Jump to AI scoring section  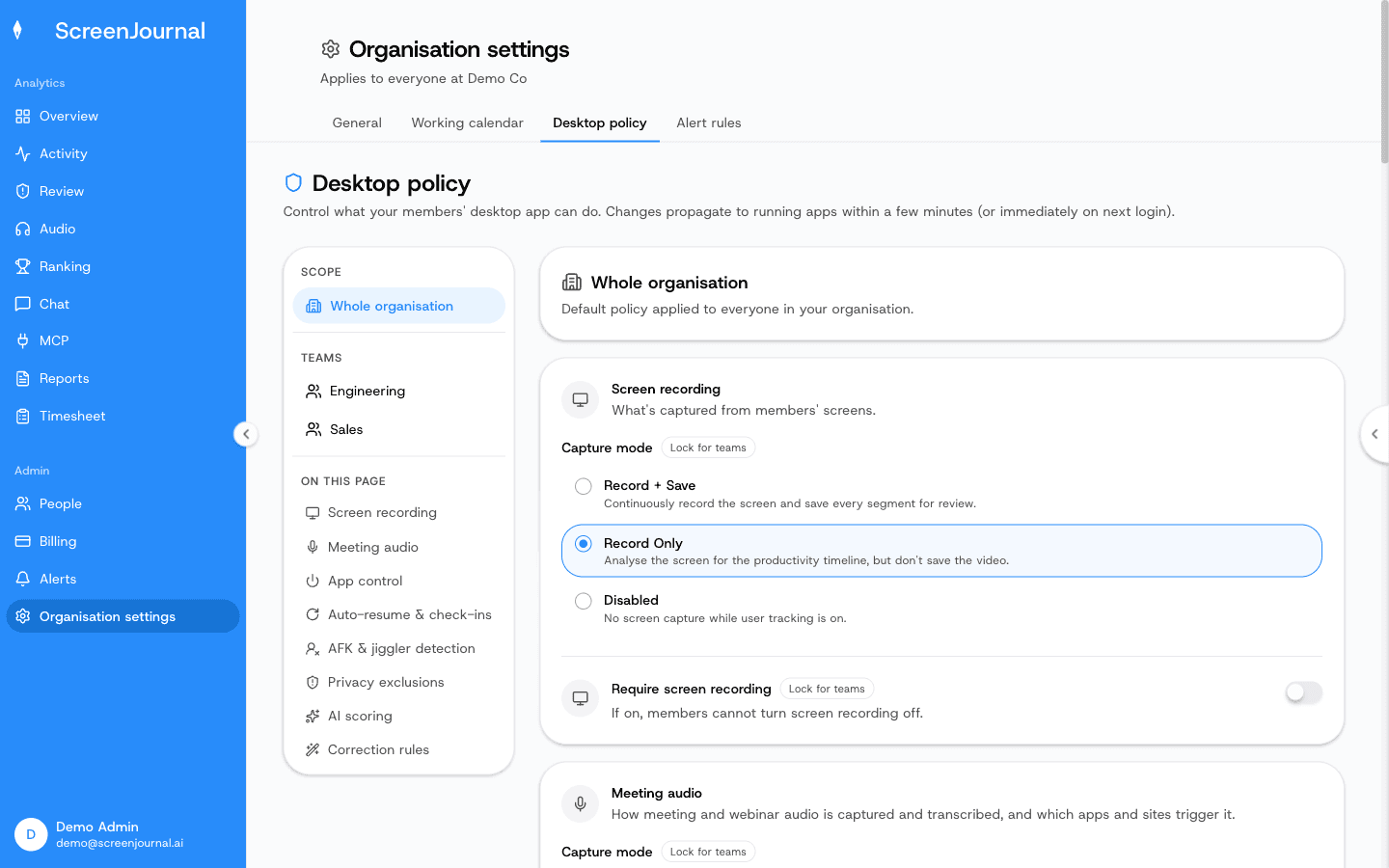click(x=399, y=716)
